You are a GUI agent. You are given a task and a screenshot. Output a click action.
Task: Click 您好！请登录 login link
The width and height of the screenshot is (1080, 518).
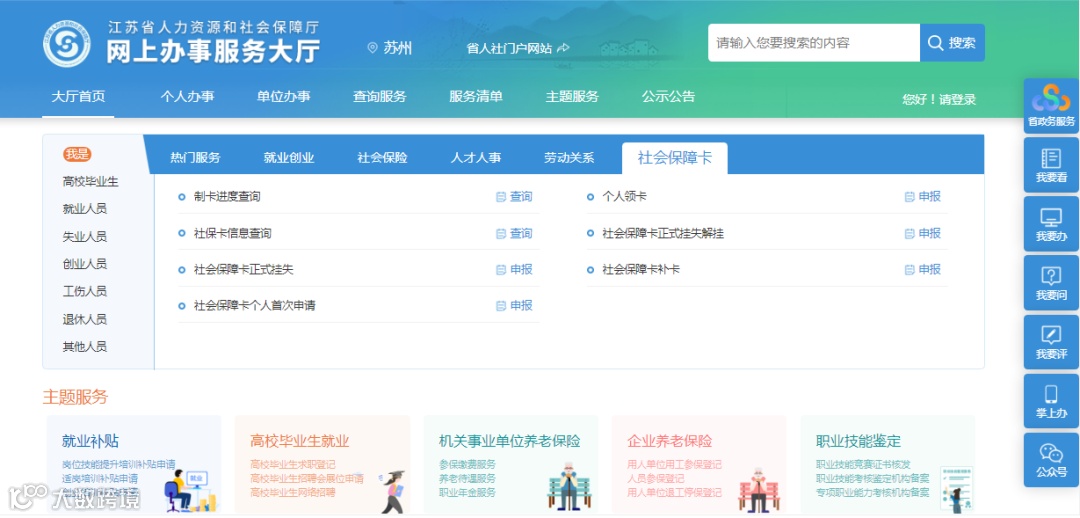point(939,99)
